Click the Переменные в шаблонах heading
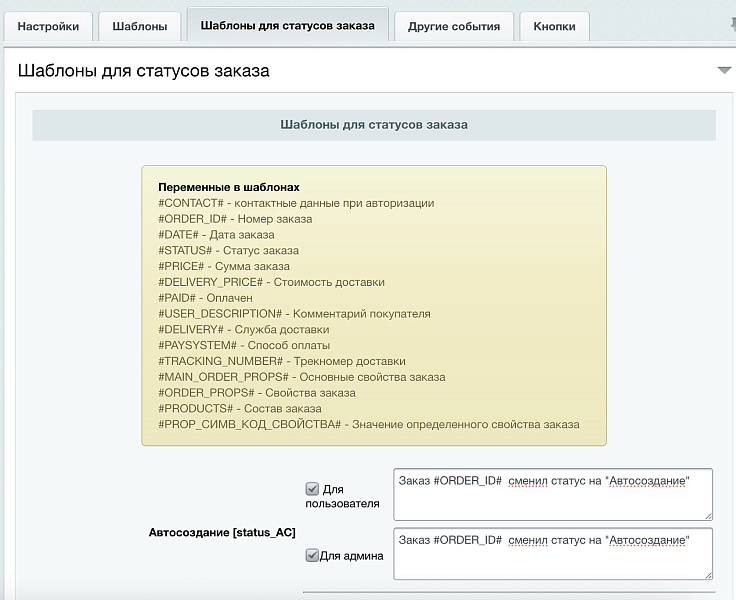The height and width of the screenshot is (600, 736). click(229, 187)
